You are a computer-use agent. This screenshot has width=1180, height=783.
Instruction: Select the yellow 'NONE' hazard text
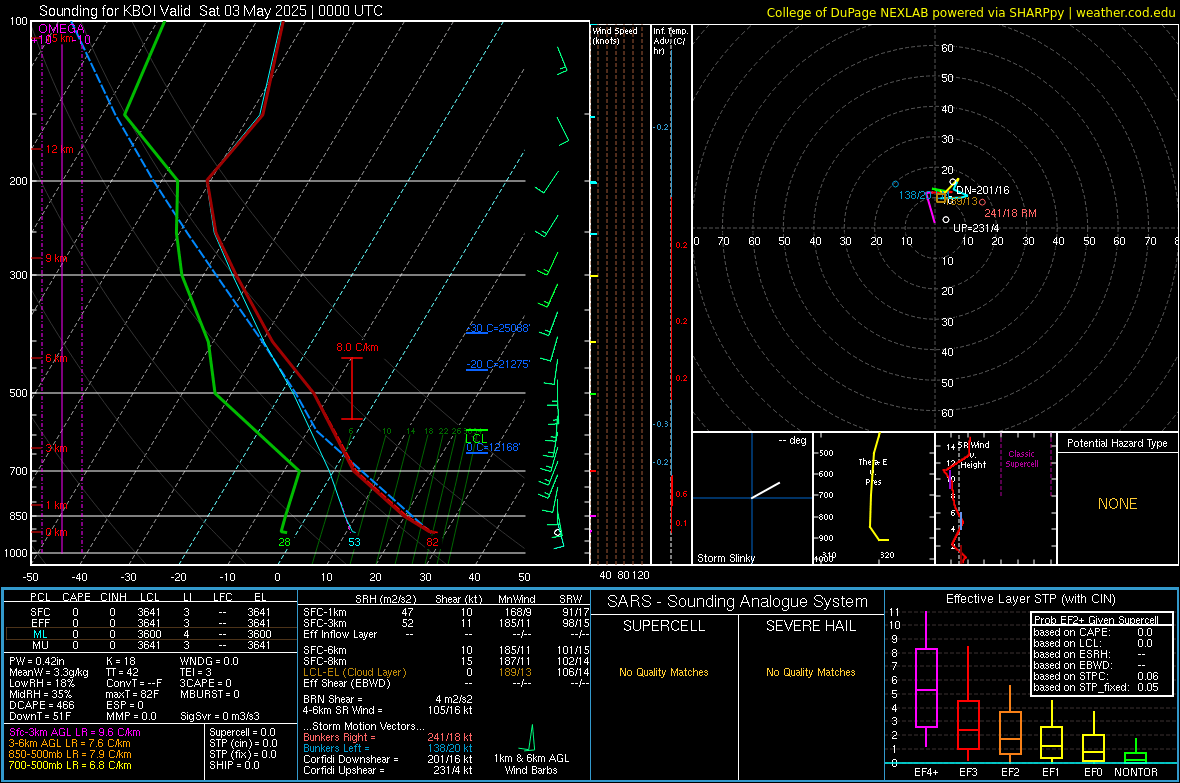point(1117,504)
